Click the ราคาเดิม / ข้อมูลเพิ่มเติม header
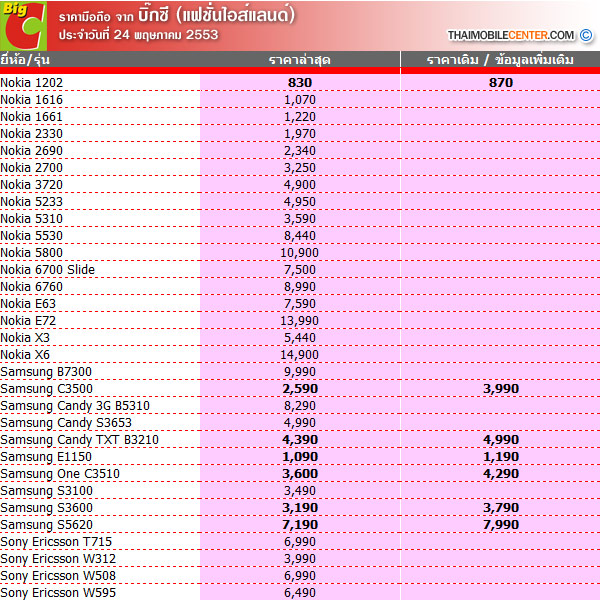The width and height of the screenshot is (600, 600). (500, 60)
